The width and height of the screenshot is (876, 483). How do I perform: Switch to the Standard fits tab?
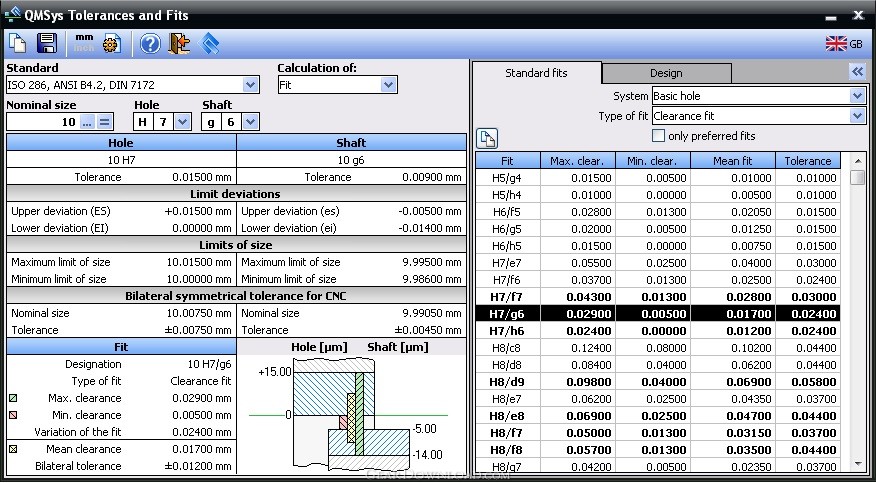536,73
